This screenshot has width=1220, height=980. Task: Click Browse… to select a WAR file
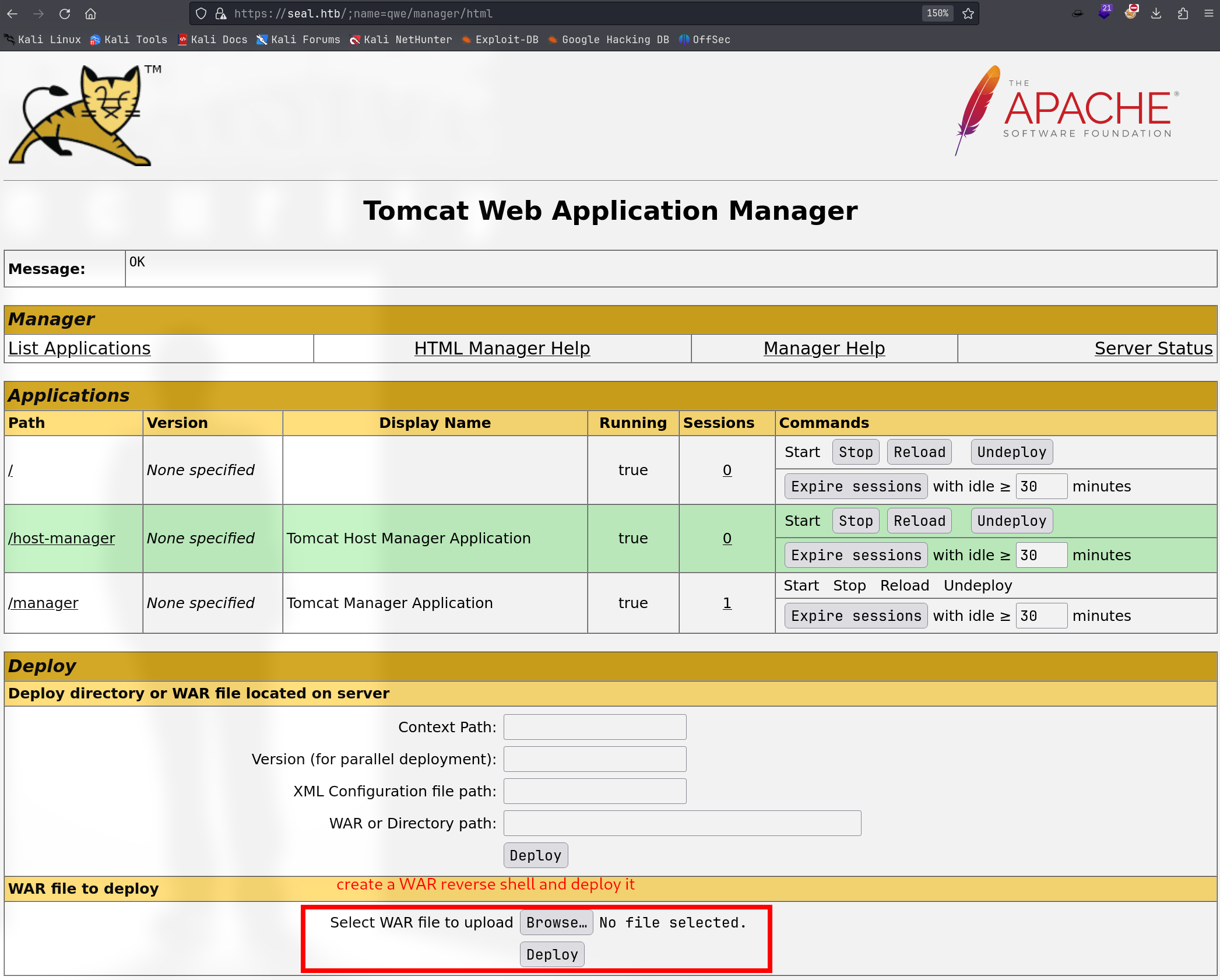[x=556, y=922]
